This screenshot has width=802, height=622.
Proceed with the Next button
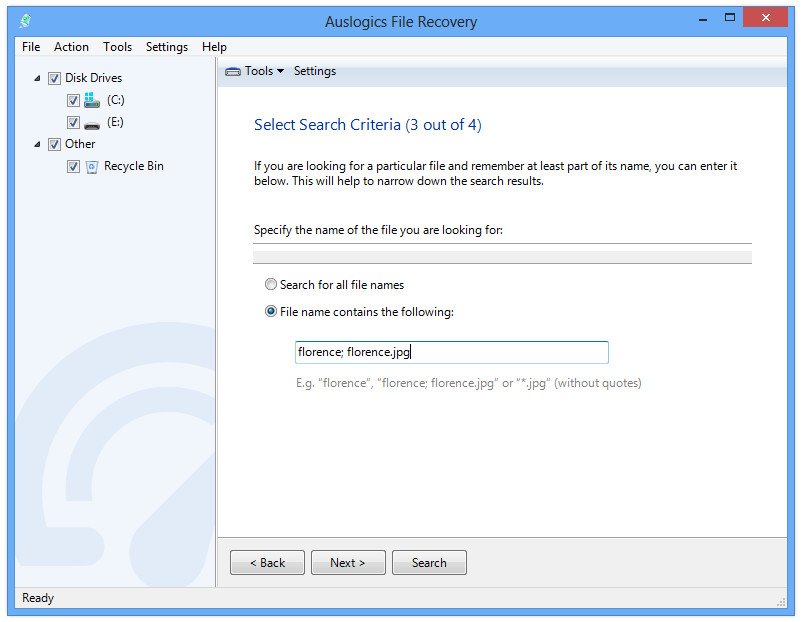tap(348, 563)
